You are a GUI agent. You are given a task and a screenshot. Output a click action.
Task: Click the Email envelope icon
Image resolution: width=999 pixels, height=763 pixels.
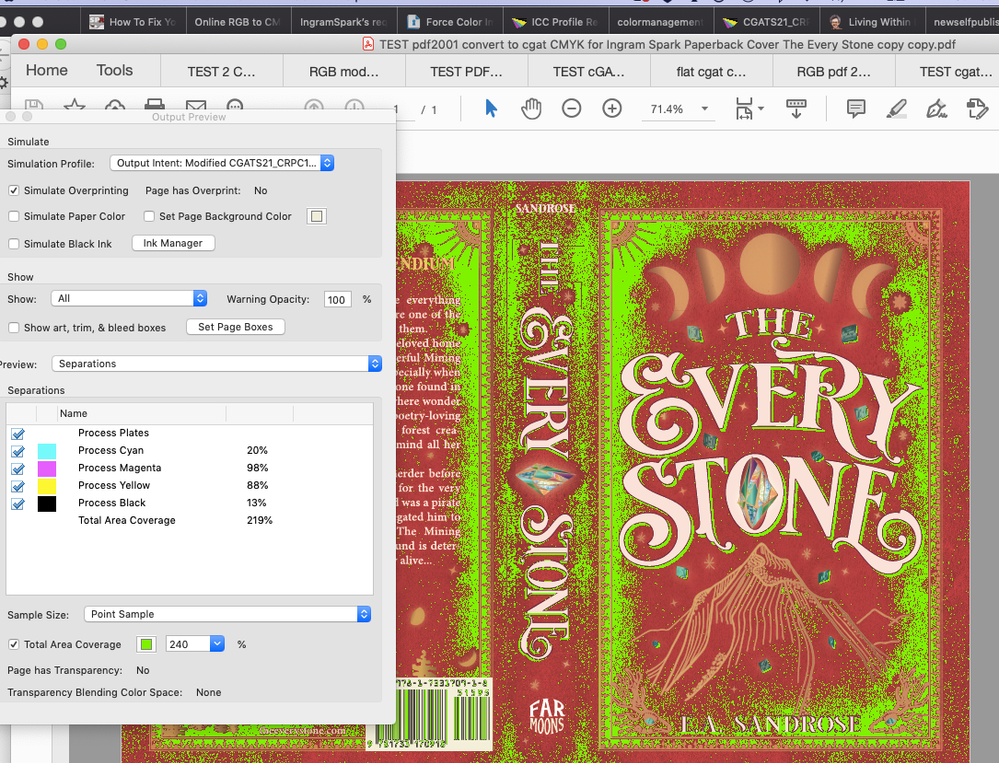pyautogui.click(x=196, y=104)
